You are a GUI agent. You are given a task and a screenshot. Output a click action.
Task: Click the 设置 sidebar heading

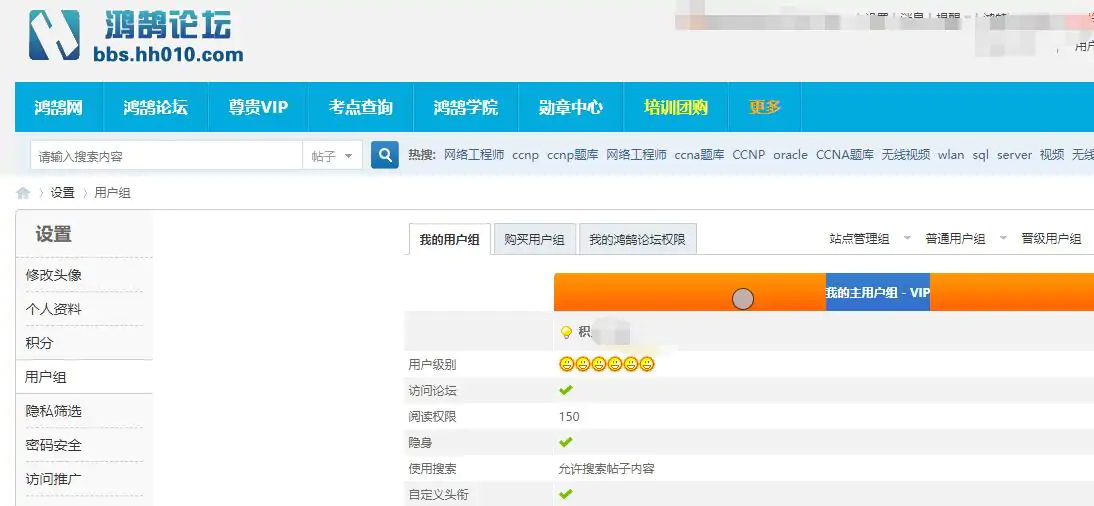tap(54, 234)
